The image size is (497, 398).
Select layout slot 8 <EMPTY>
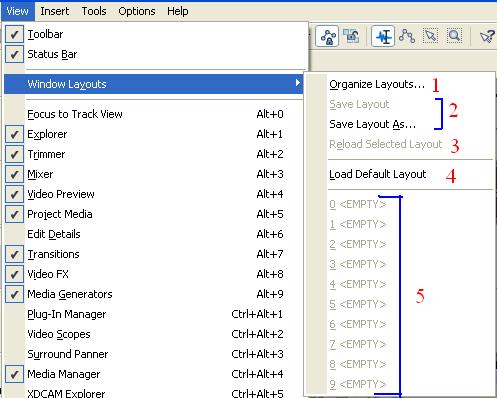click(358, 364)
